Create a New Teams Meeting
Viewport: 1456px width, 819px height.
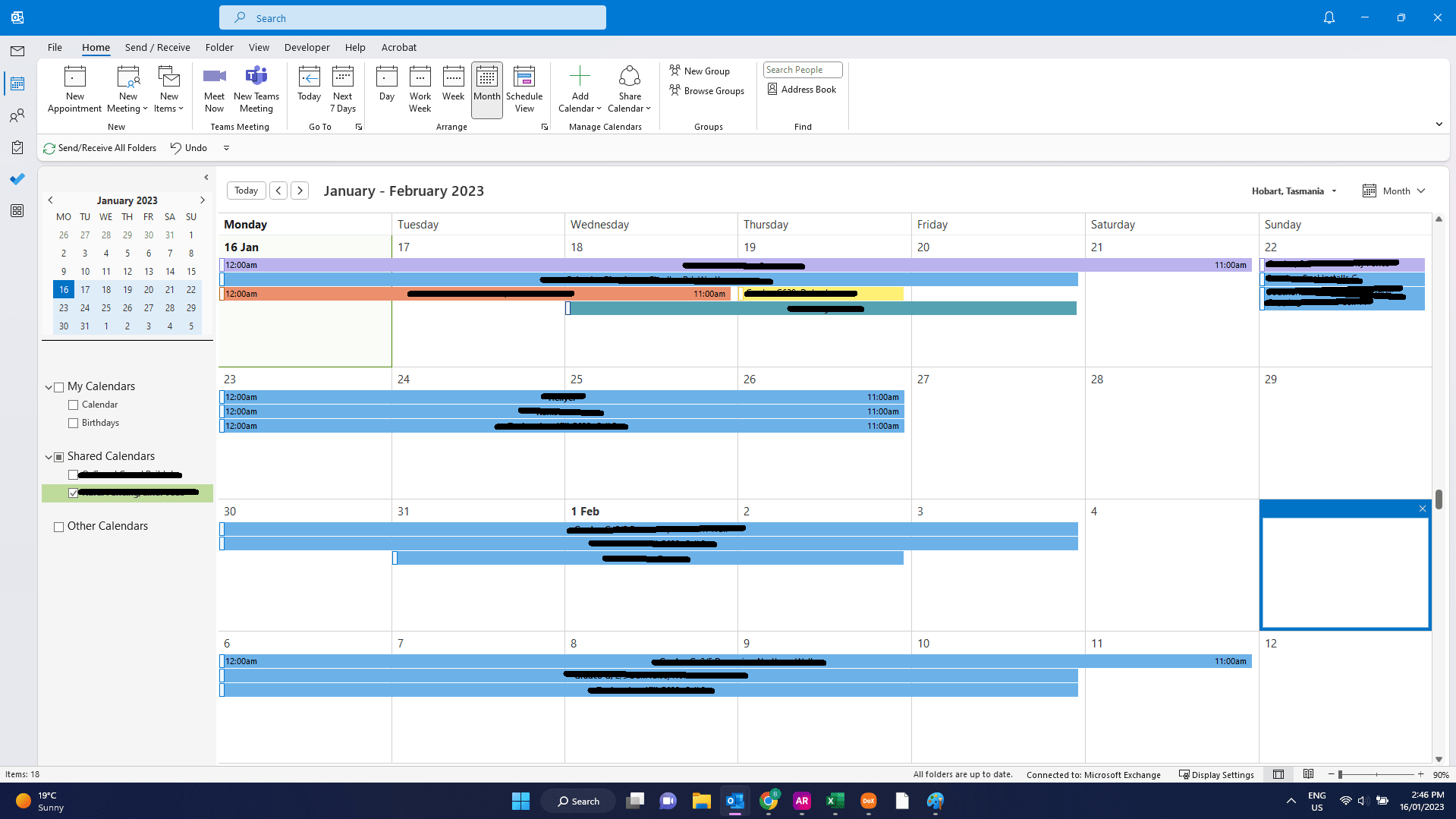pyautogui.click(x=256, y=90)
